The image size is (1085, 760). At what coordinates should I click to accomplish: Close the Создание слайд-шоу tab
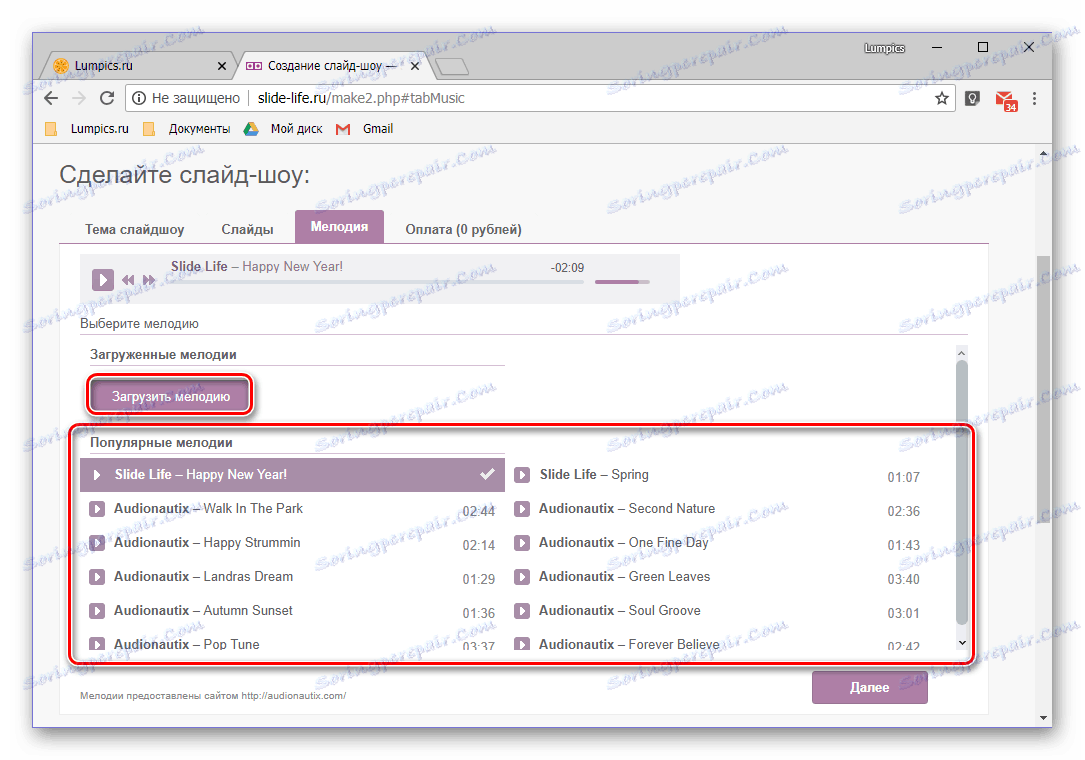coord(414,66)
